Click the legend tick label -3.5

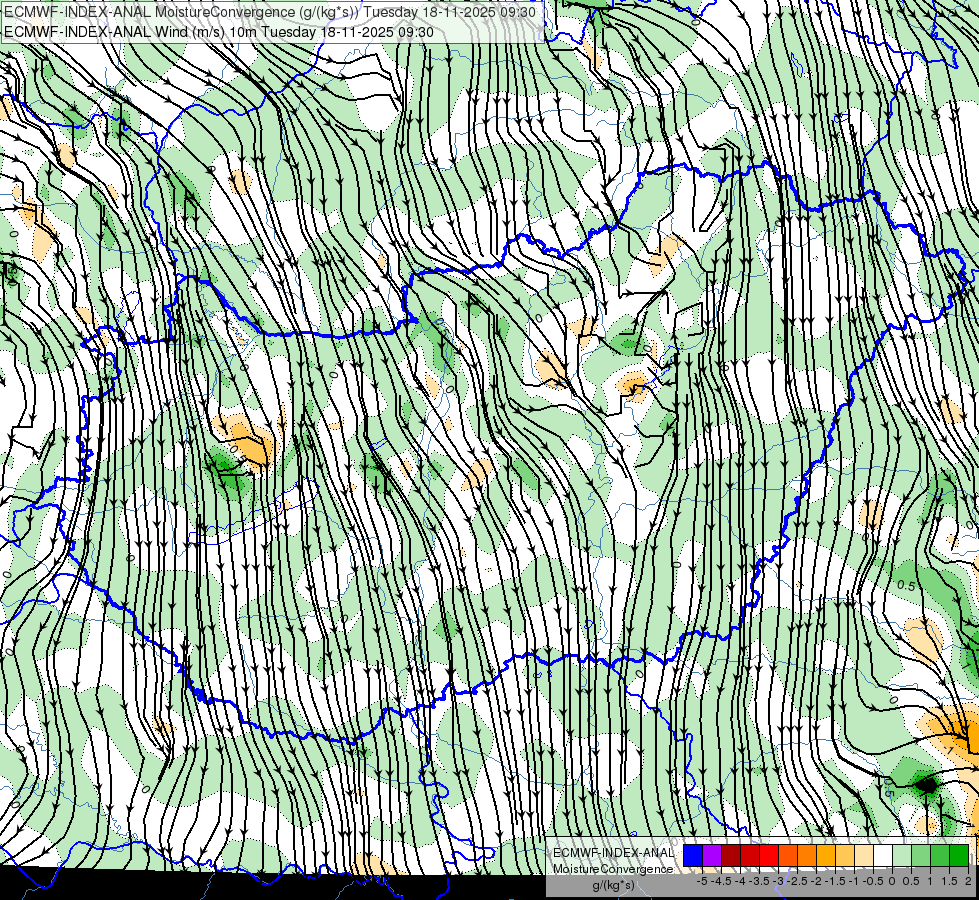click(759, 881)
